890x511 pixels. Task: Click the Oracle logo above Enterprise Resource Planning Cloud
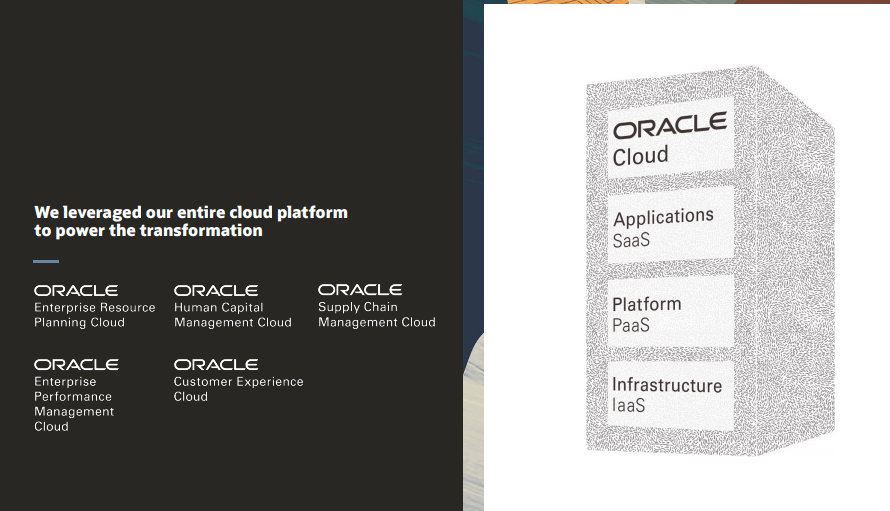(x=76, y=291)
